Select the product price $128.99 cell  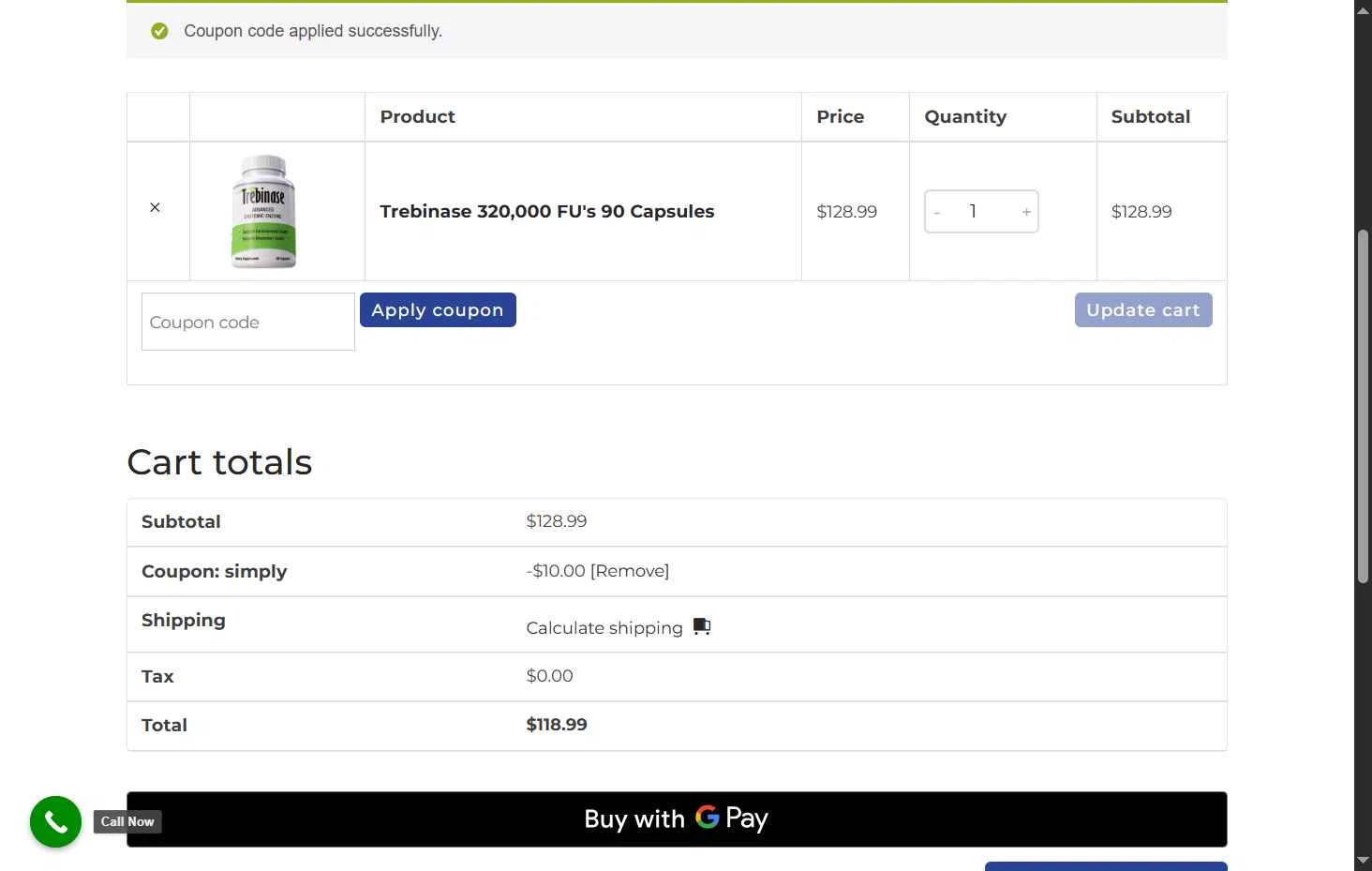pyautogui.click(x=846, y=212)
